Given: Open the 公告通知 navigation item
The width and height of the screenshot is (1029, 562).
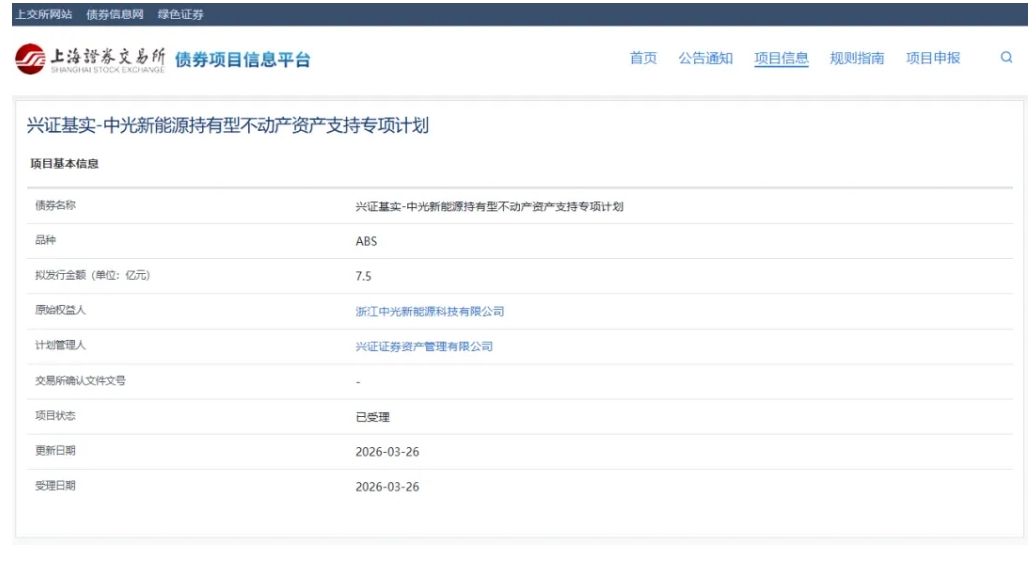Looking at the screenshot, I should 705,58.
